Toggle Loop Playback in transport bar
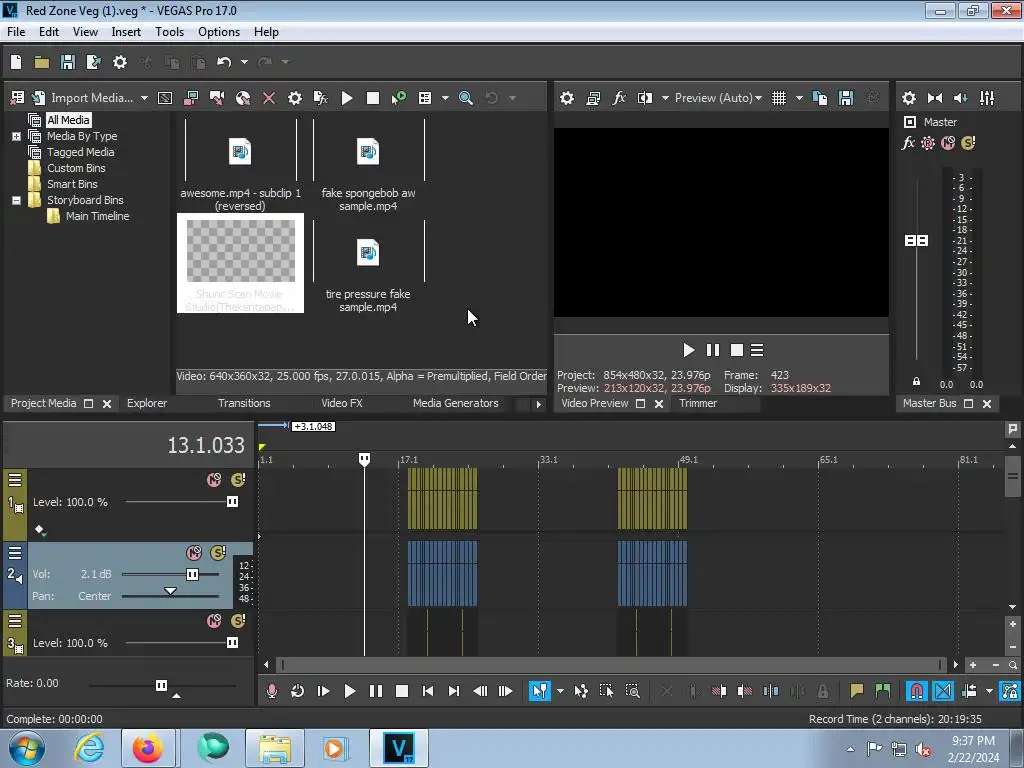 (297, 691)
